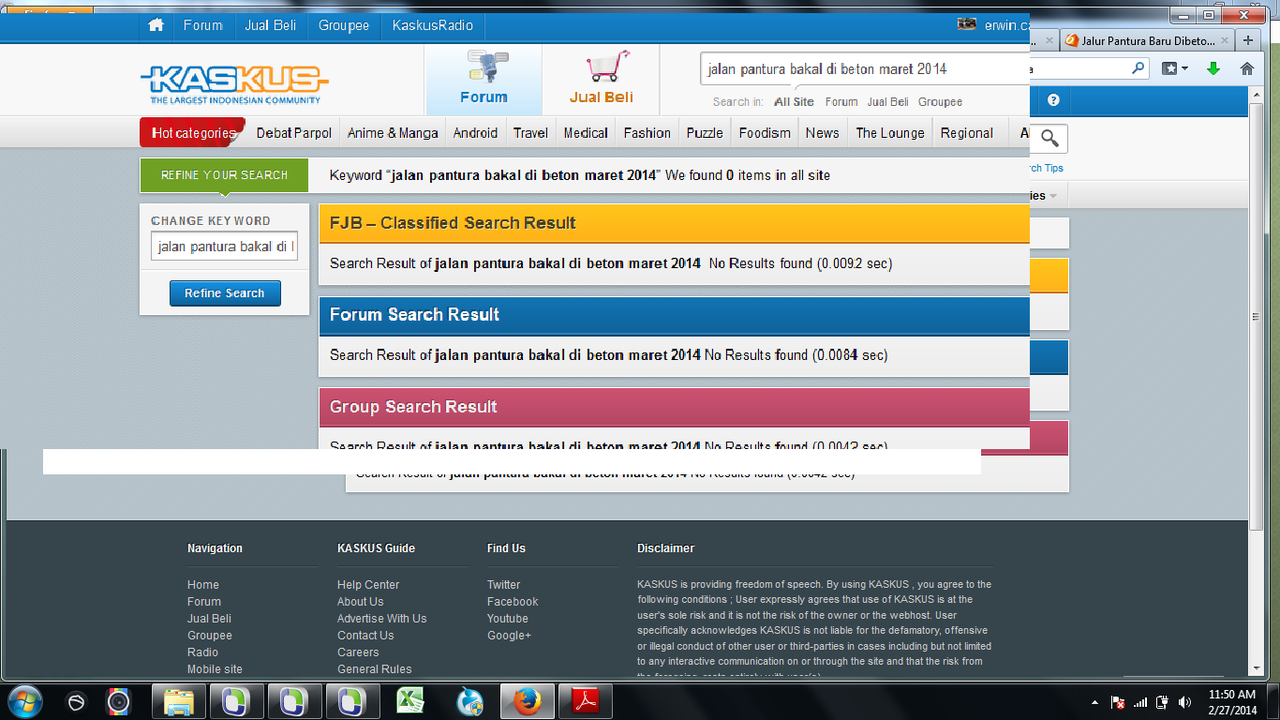Select The Lounge category
The image size is (1280, 720).
point(890,133)
